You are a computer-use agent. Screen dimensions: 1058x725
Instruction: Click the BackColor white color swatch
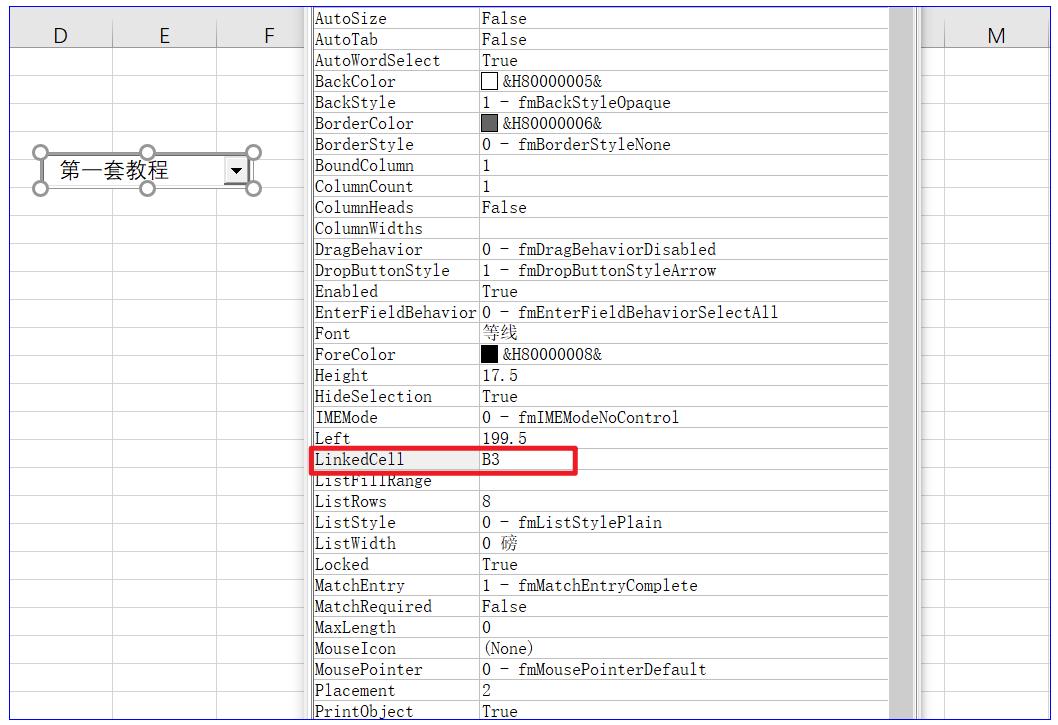tap(489, 82)
